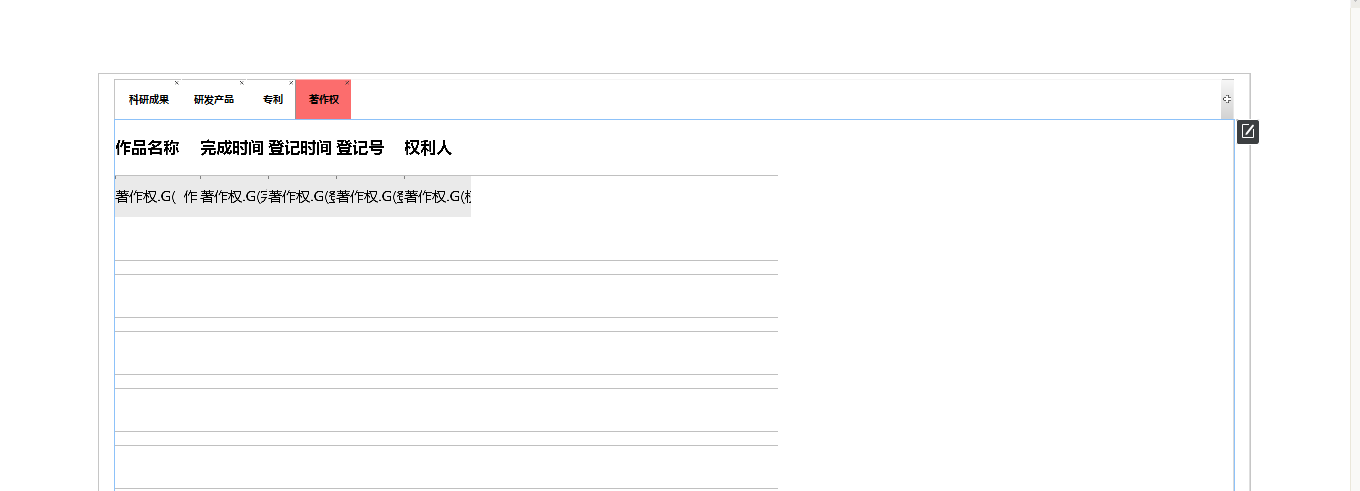Viewport: 1360px width, 491px height.
Task: Switch to the 科研成果 tab
Action: (148, 100)
